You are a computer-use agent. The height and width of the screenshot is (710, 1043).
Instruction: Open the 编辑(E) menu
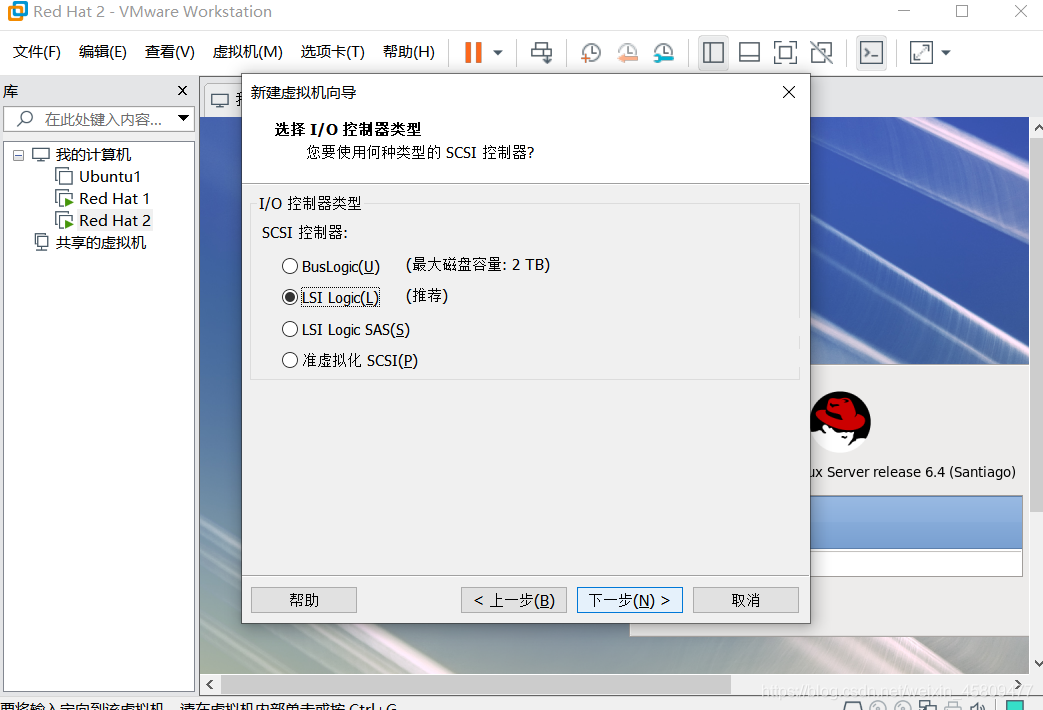(102, 52)
